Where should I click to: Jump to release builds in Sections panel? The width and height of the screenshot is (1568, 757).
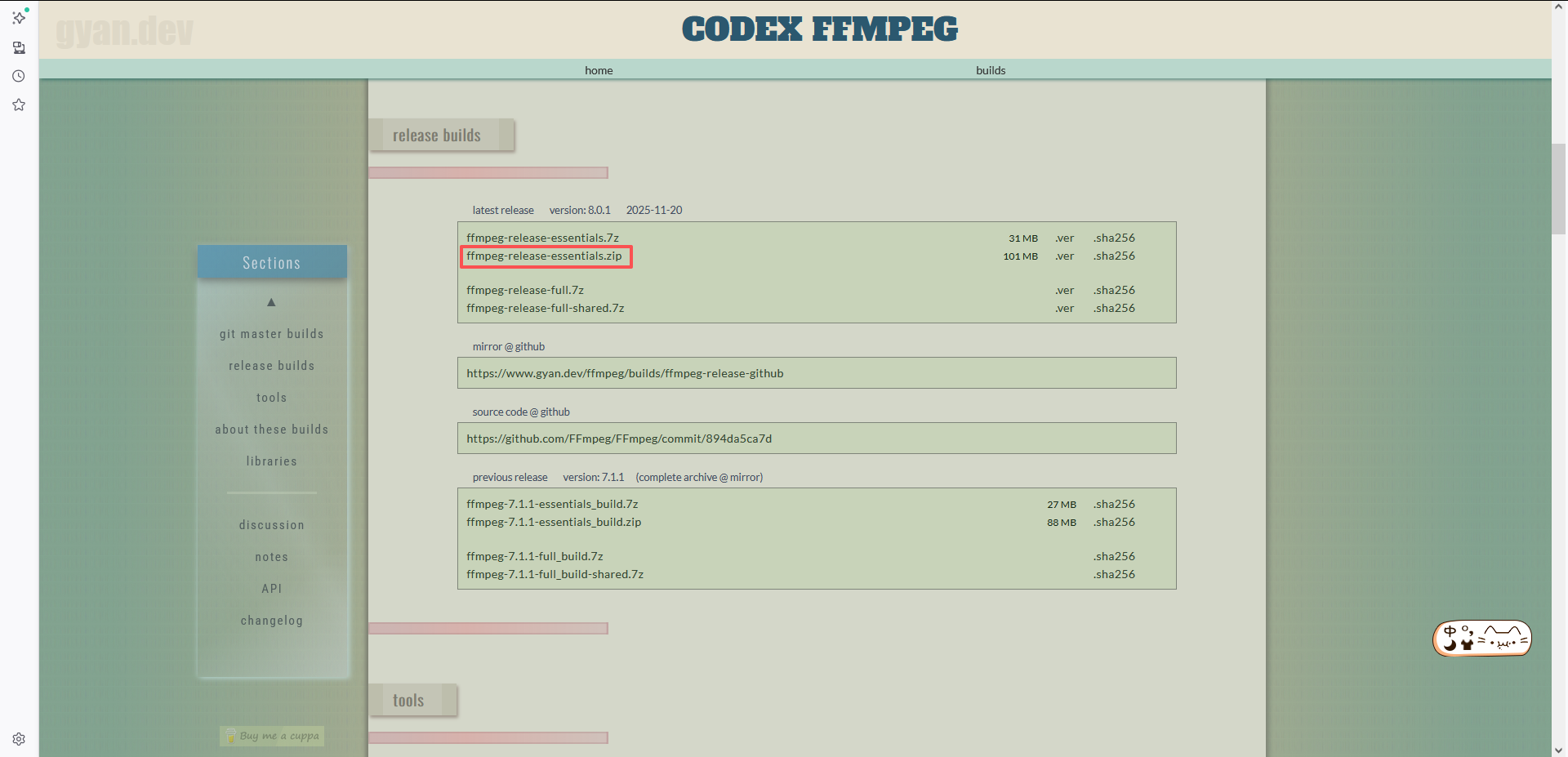click(271, 366)
